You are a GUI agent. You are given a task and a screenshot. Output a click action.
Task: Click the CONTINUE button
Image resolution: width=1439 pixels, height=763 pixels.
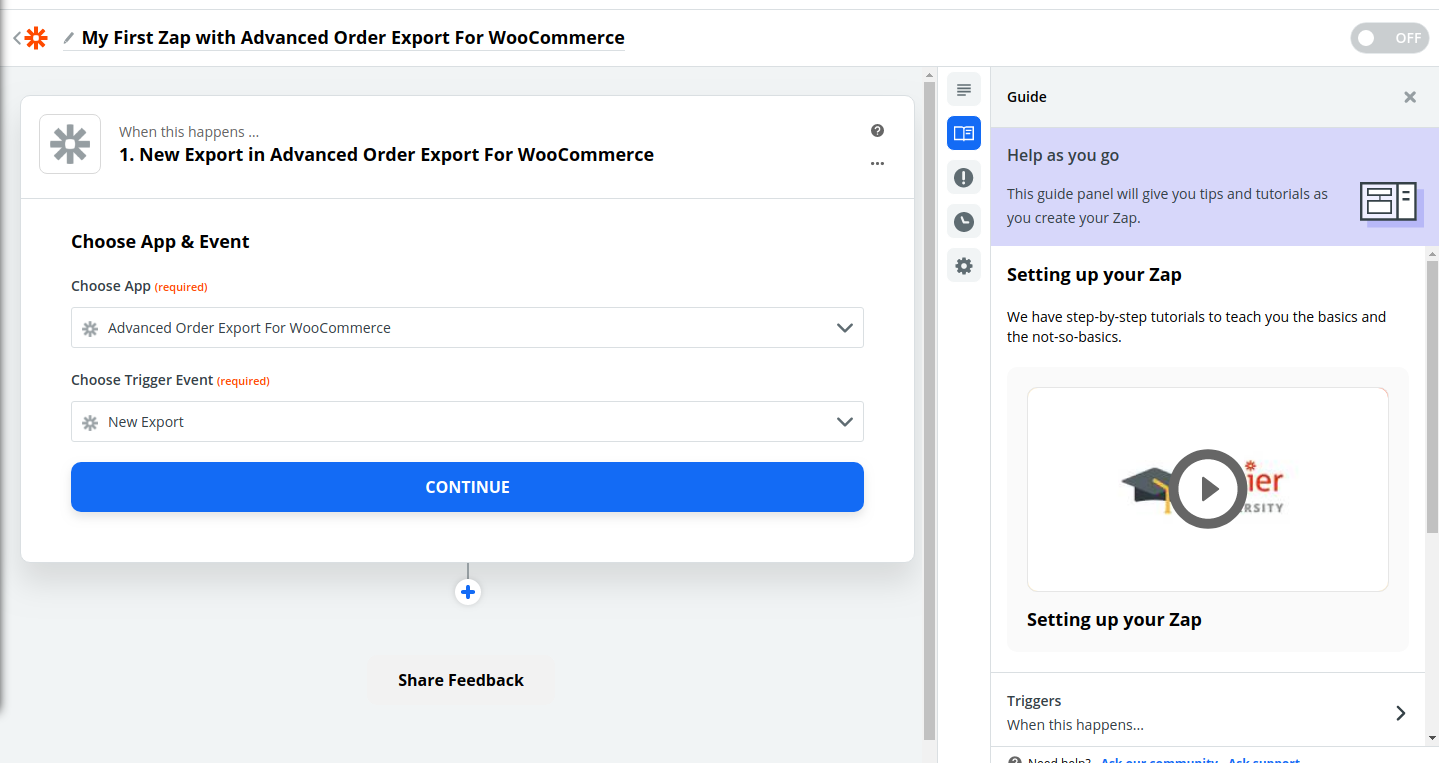click(x=467, y=487)
